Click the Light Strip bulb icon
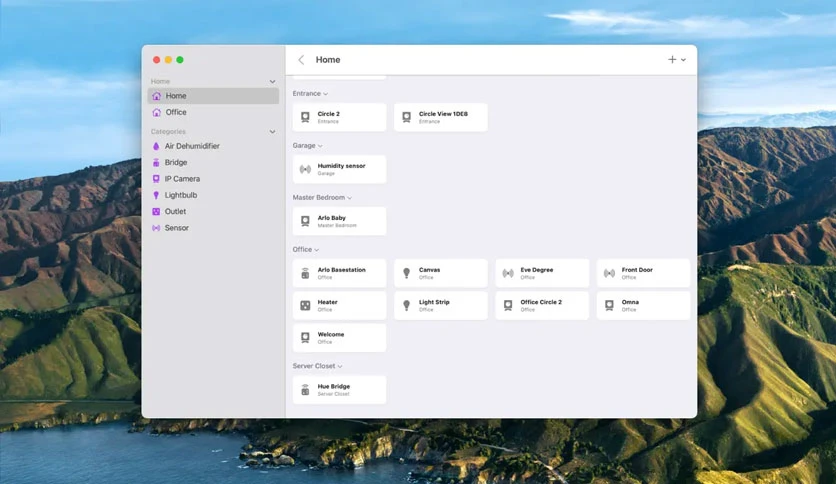Viewport: 836px width, 484px height. click(x=406, y=305)
